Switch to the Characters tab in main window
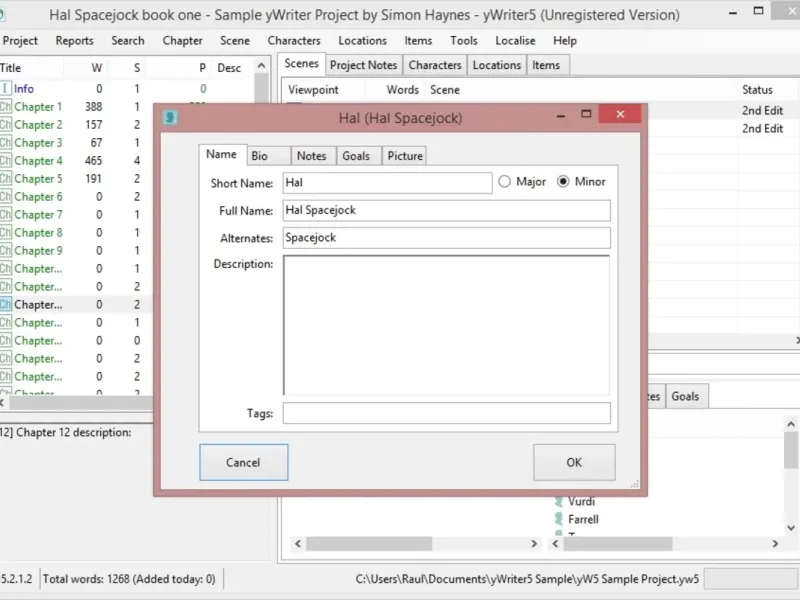The height and width of the screenshot is (600, 800). pos(435,65)
